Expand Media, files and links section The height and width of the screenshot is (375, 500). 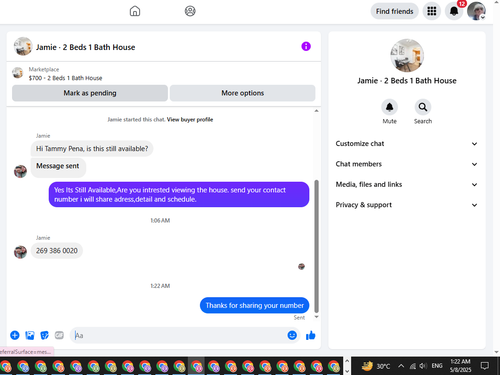(406, 184)
